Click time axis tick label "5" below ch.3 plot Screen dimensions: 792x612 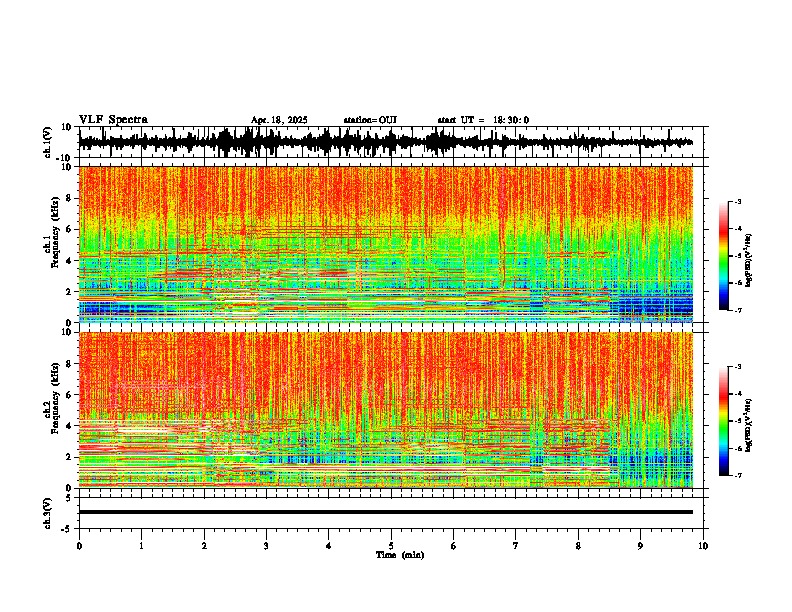[x=391, y=546]
